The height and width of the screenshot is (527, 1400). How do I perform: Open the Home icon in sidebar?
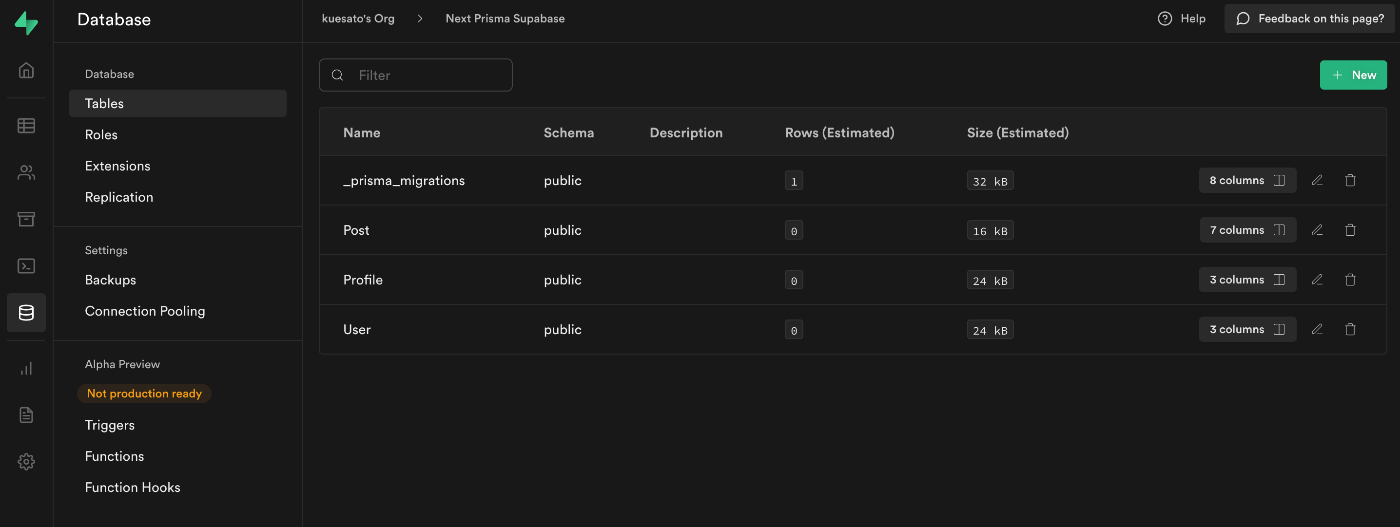tap(27, 70)
